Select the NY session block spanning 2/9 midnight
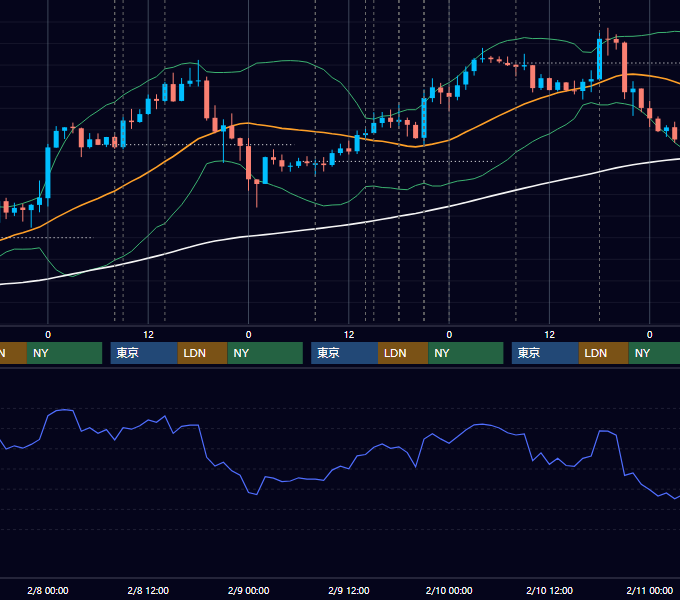The image size is (680, 600). pos(265,353)
